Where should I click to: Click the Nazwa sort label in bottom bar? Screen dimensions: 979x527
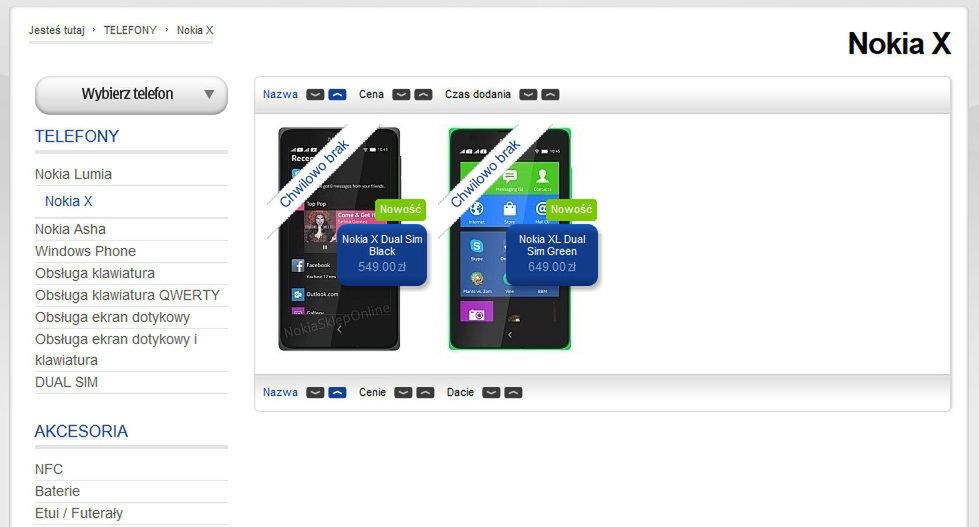[280, 392]
